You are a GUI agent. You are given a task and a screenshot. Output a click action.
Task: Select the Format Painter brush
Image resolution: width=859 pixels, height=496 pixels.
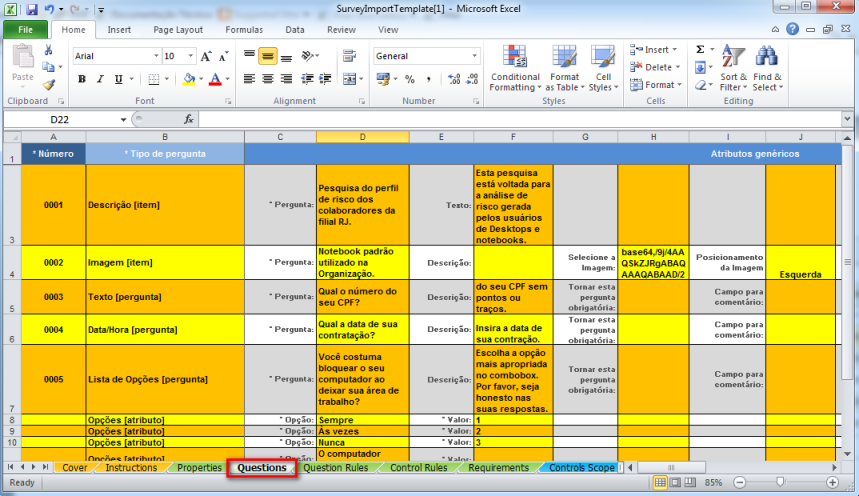pos(49,84)
